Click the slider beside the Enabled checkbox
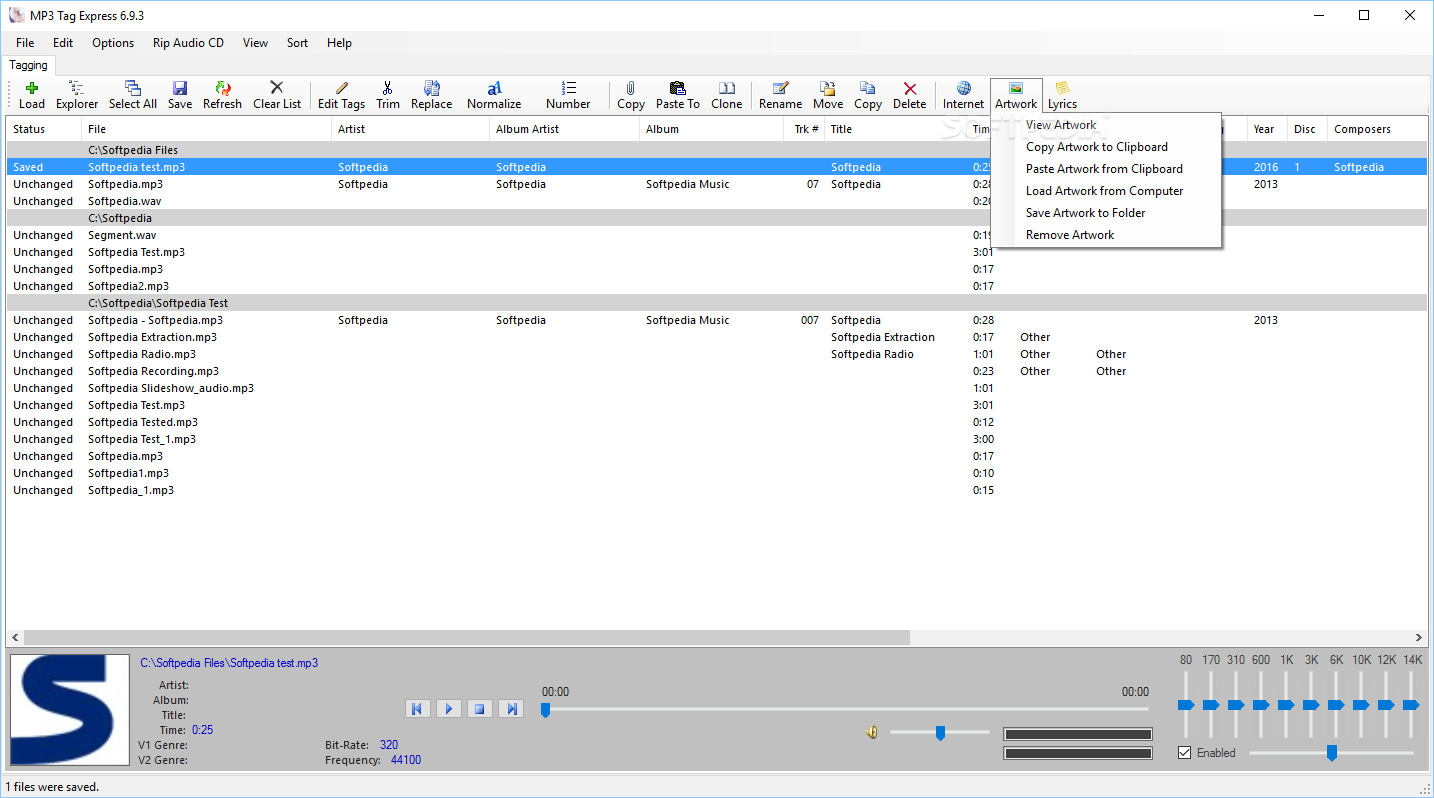The image size is (1434, 798). click(x=1331, y=752)
